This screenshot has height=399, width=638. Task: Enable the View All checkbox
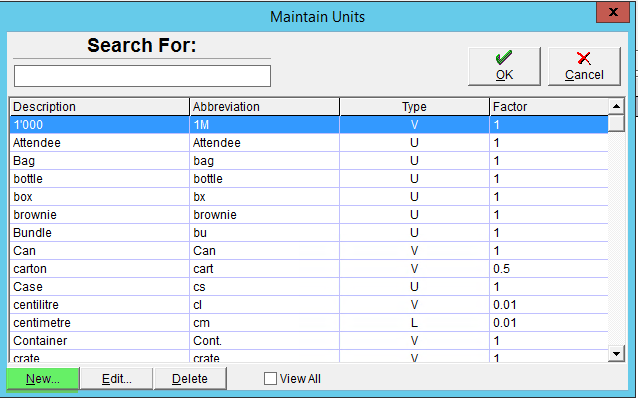[270, 379]
